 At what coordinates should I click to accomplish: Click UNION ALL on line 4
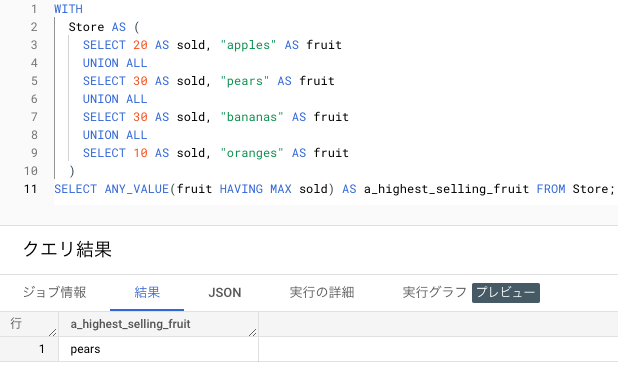coord(115,63)
